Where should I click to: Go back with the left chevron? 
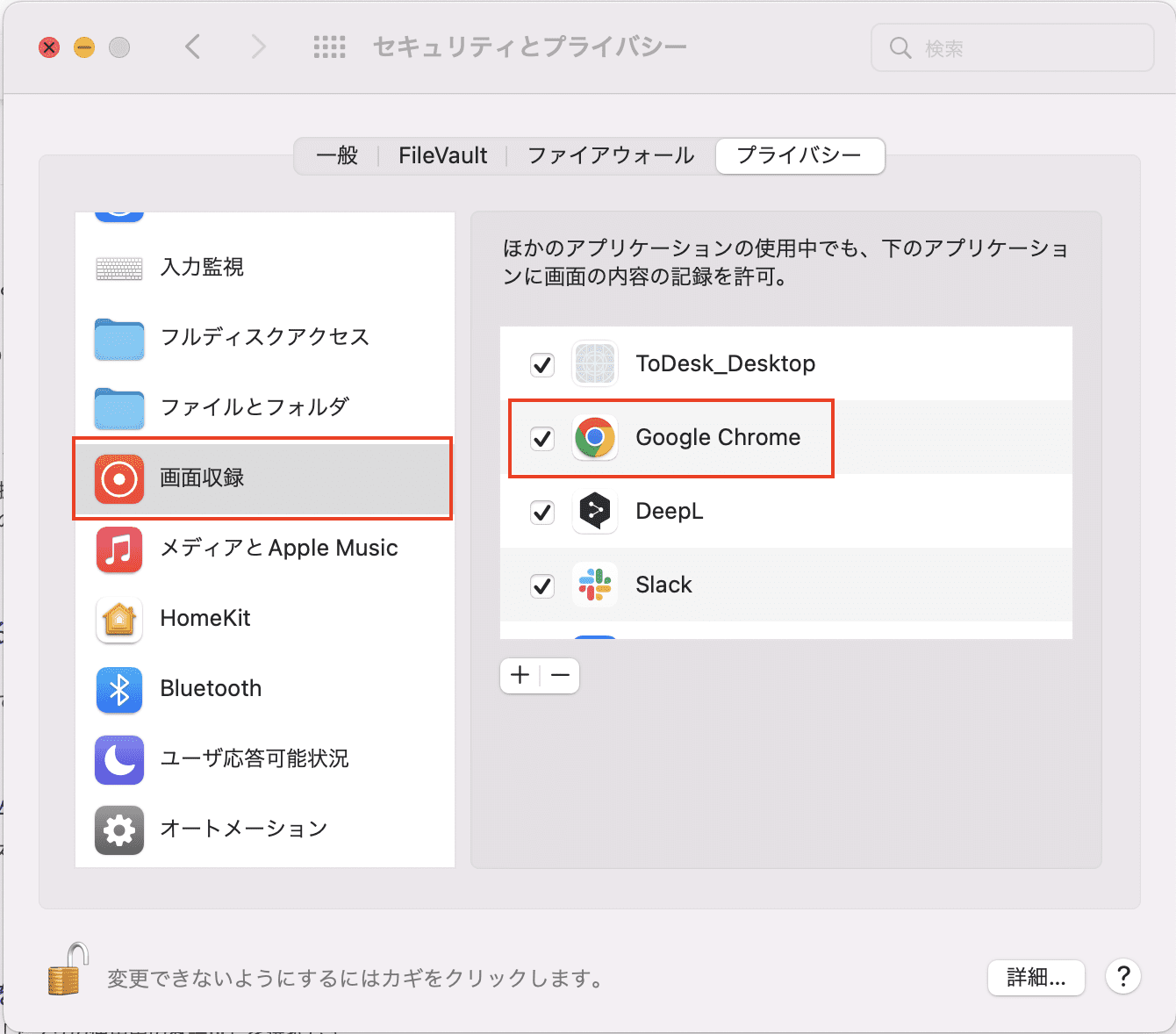[193, 47]
